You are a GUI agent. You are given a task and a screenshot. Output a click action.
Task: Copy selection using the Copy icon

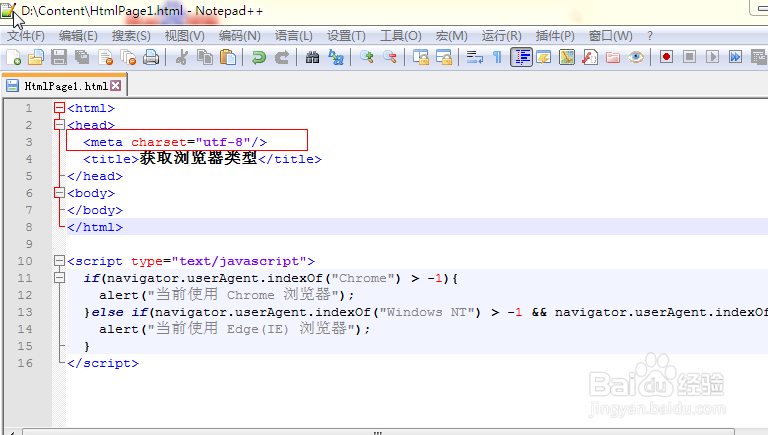205,57
